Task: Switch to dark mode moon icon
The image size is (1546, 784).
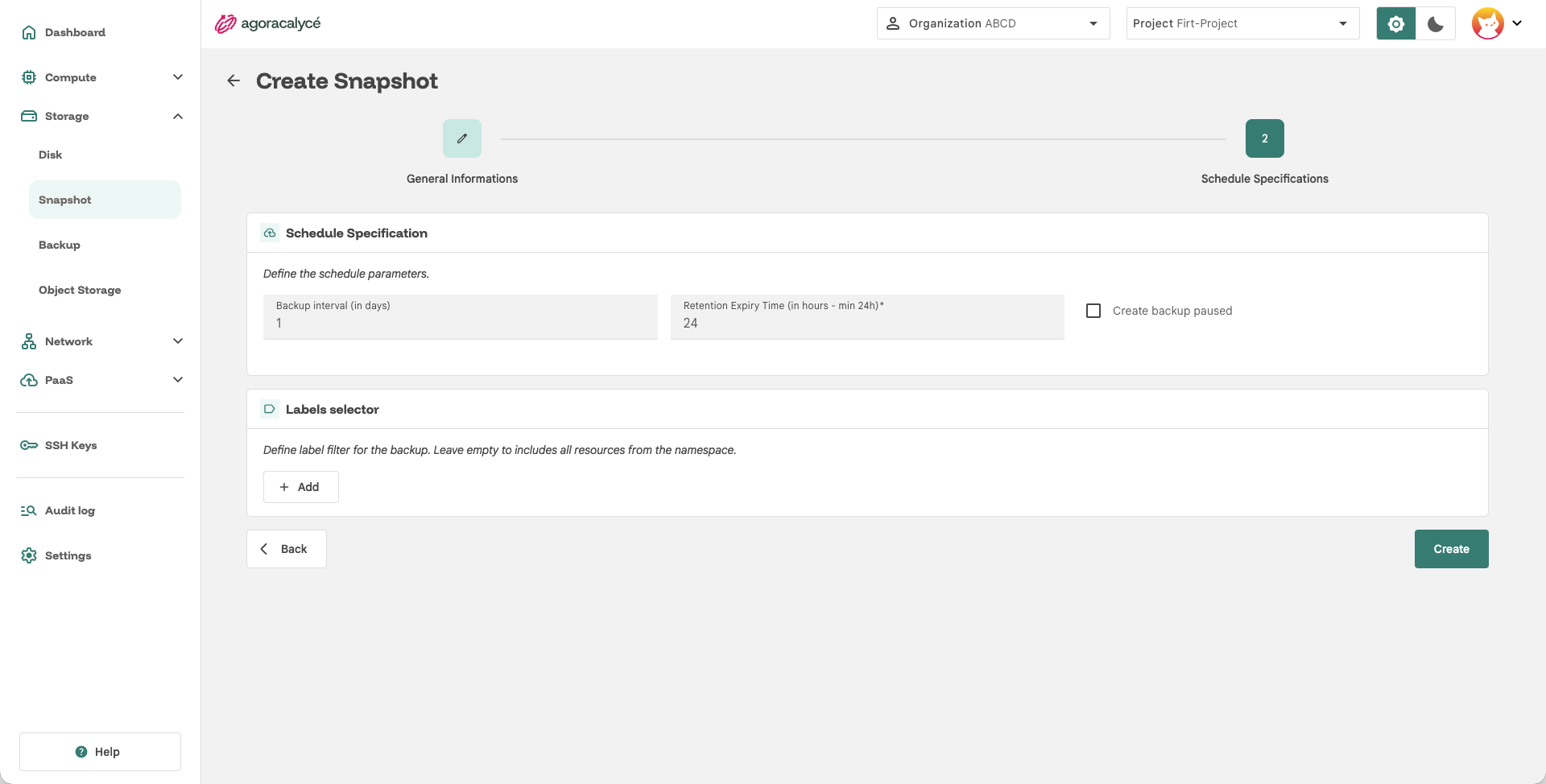Action: coord(1435,23)
